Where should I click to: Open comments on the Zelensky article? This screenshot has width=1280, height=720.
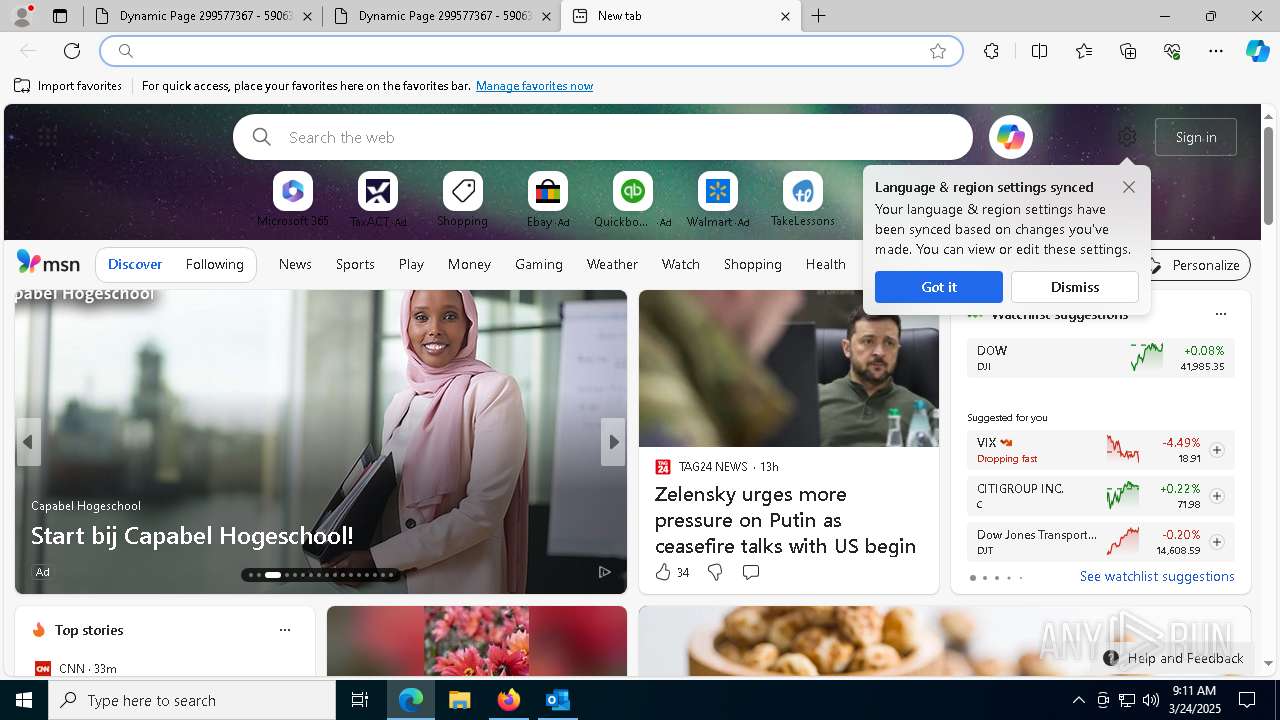751,572
